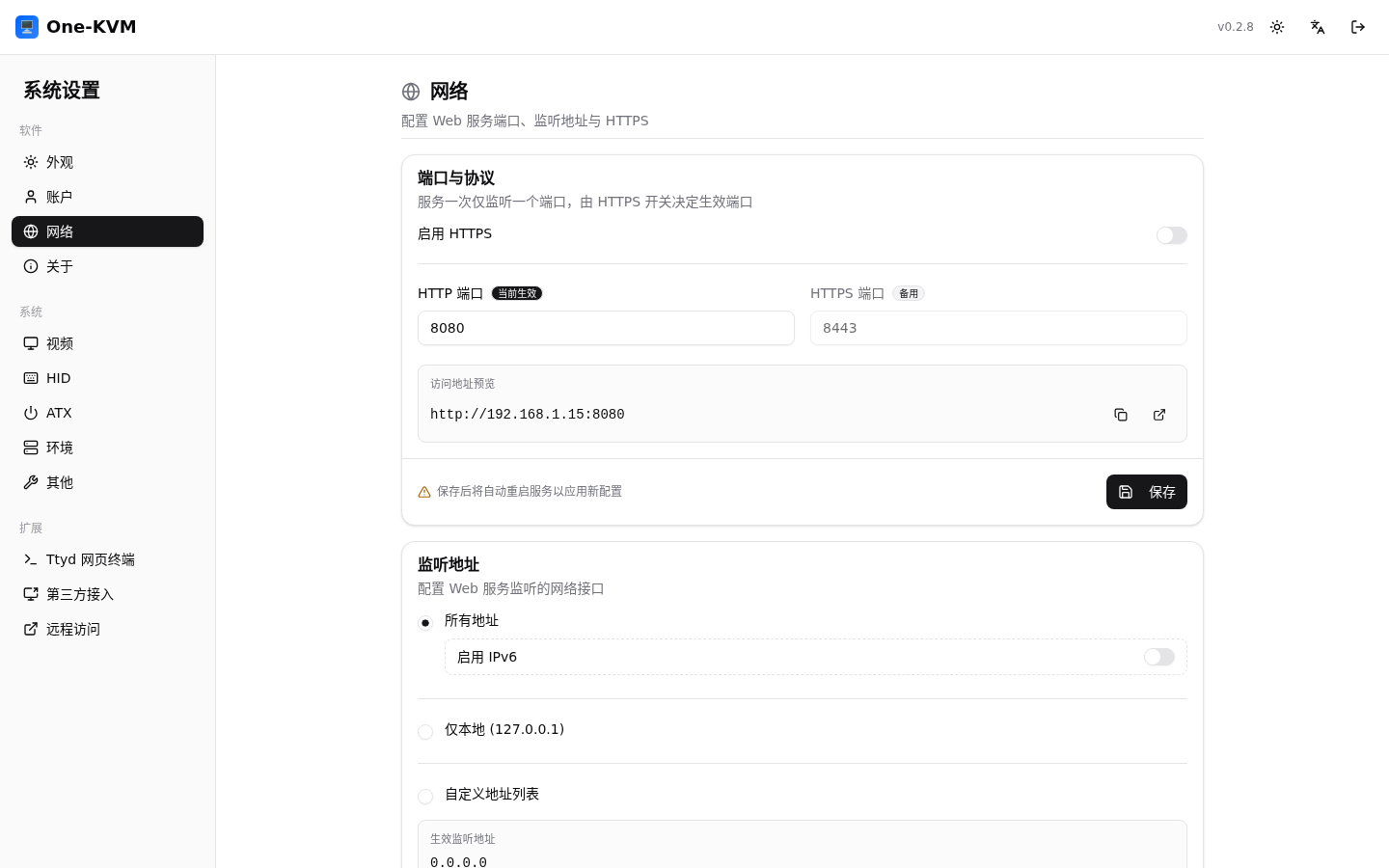Image resolution: width=1389 pixels, height=868 pixels.
Task: Focus the HTTPS 端口 input field
Action: point(998,328)
